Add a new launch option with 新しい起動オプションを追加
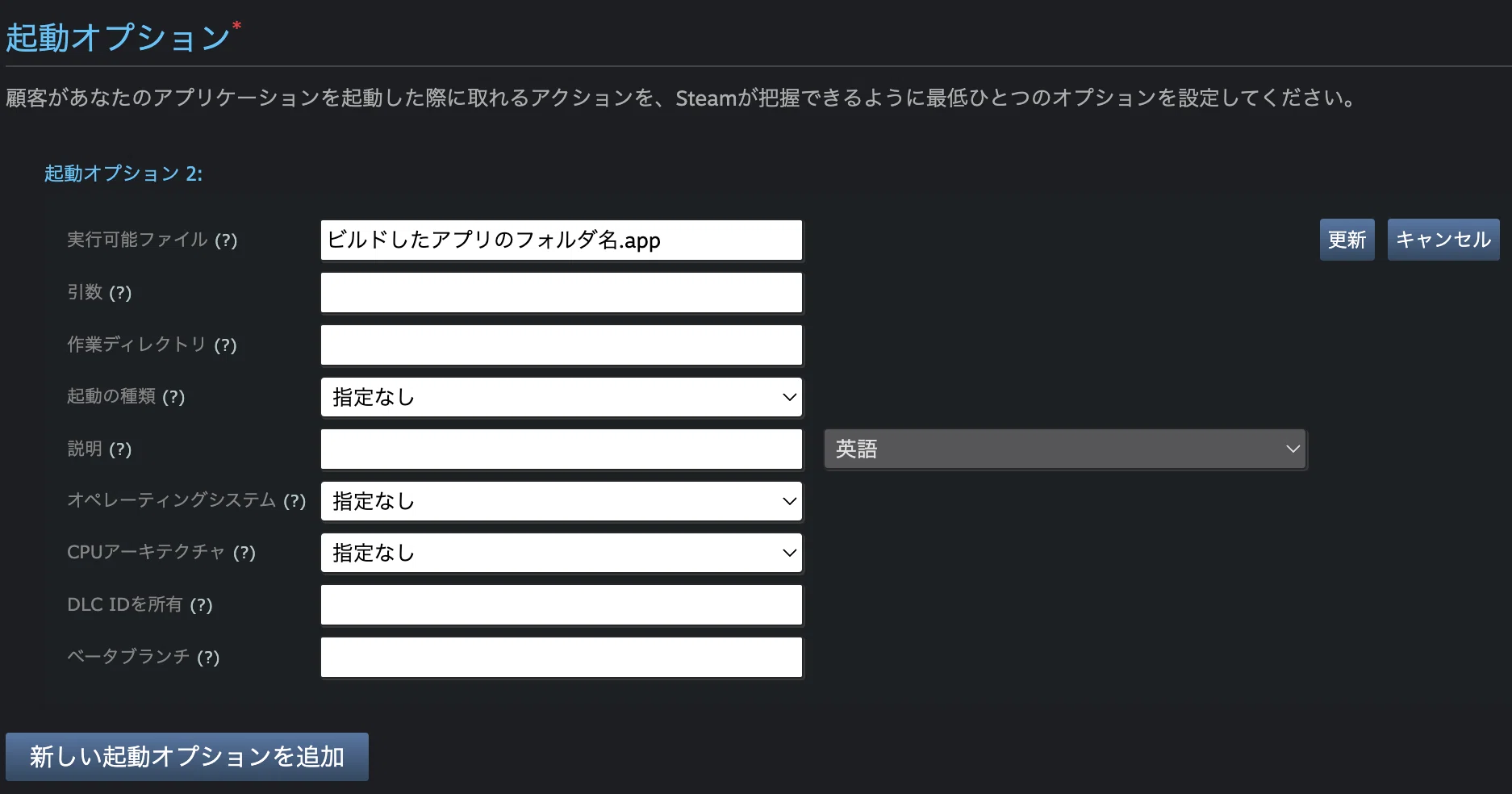 click(x=187, y=757)
